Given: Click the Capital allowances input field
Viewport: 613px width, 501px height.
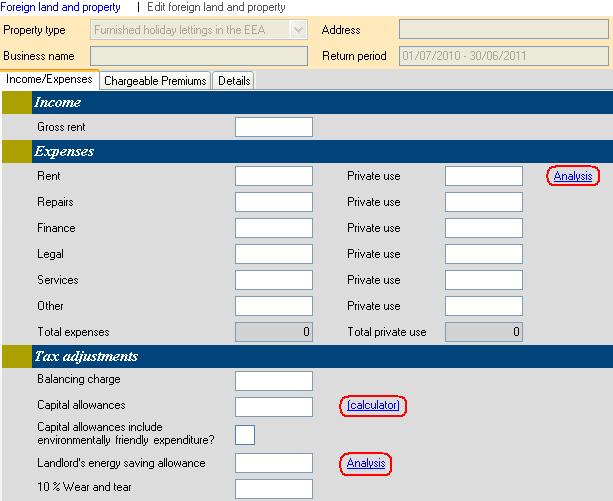Looking at the screenshot, I should pos(274,407).
